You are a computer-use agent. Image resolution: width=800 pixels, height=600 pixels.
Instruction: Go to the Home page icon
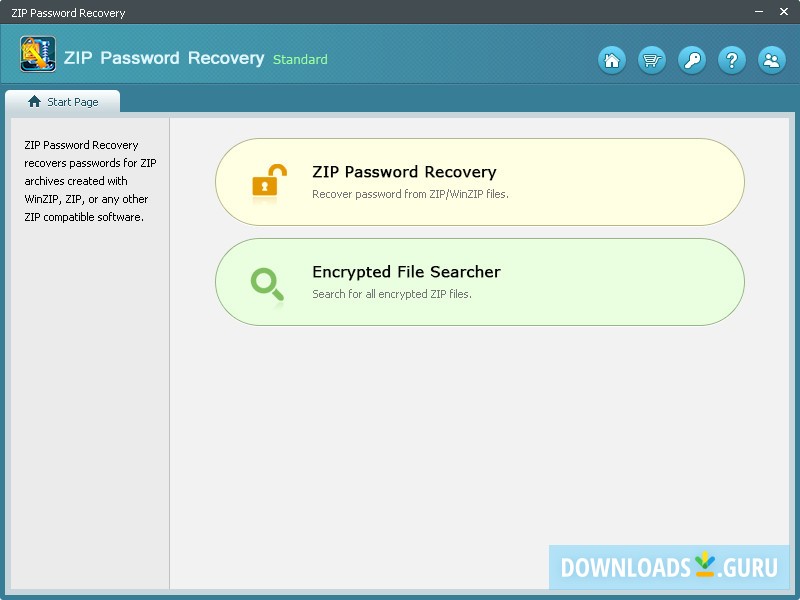[x=612, y=61]
